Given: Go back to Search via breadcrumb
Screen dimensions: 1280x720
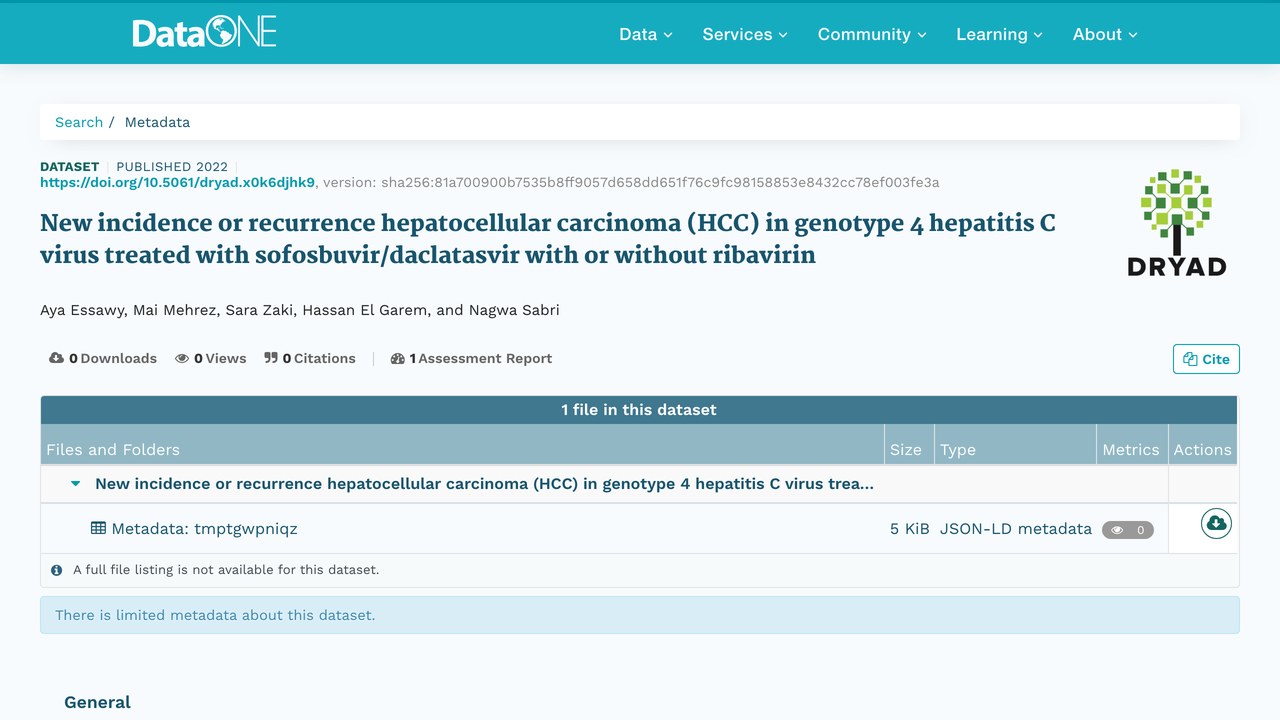Looking at the screenshot, I should coord(79,122).
